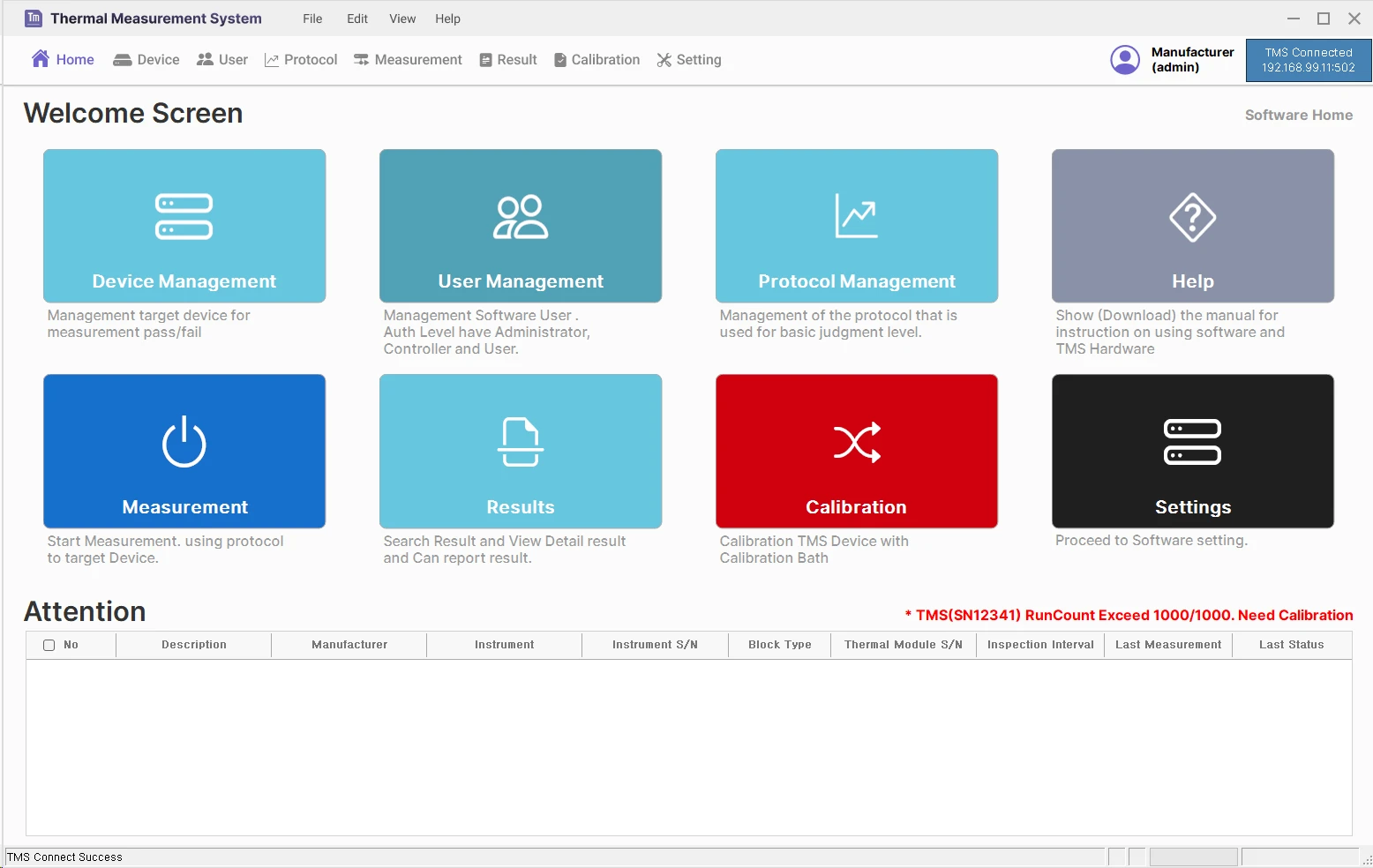
Task: Open the Protocol Management tile label
Action: 857,281
